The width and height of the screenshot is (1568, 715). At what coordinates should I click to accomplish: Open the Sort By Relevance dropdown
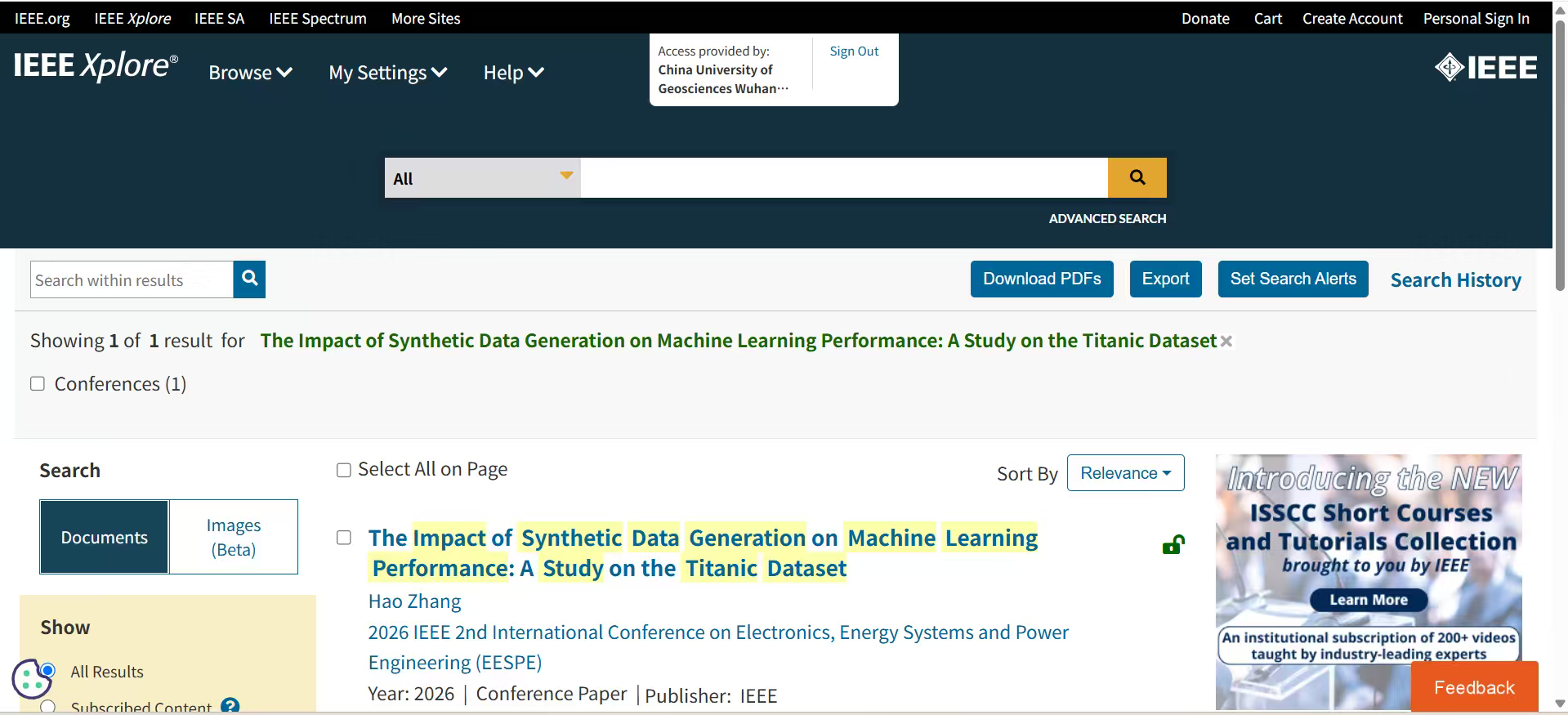coord(1125,473)
